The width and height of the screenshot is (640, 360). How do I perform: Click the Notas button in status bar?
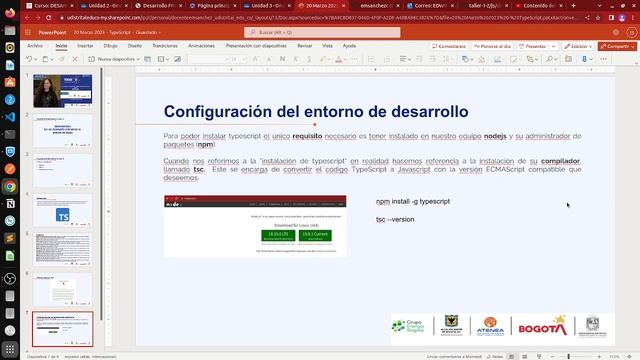pyautogui.click(x=495, y=357)
